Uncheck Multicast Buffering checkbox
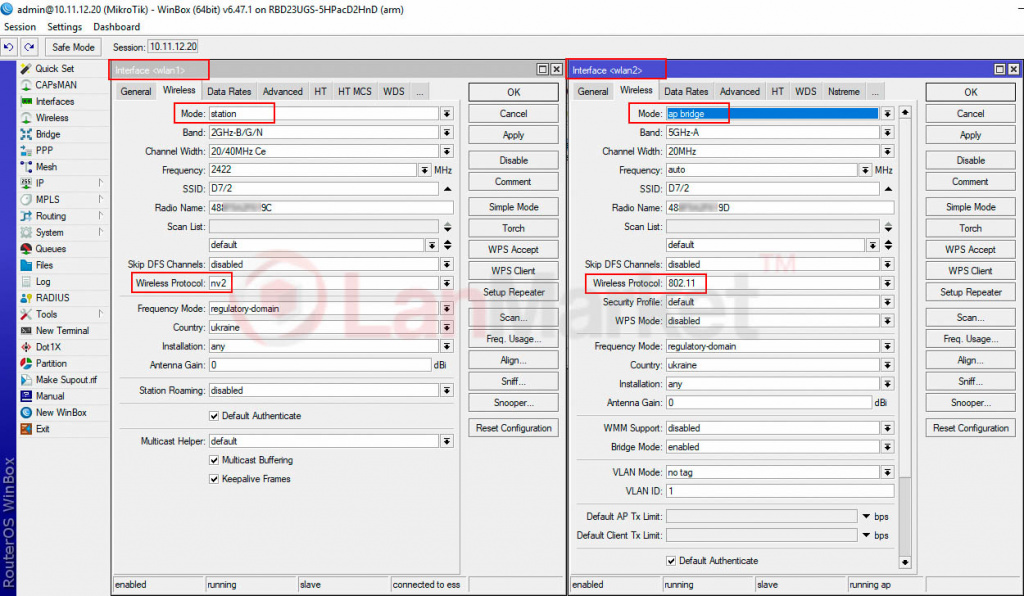This screenshot has width=1024, height=596. click(214, 460)
